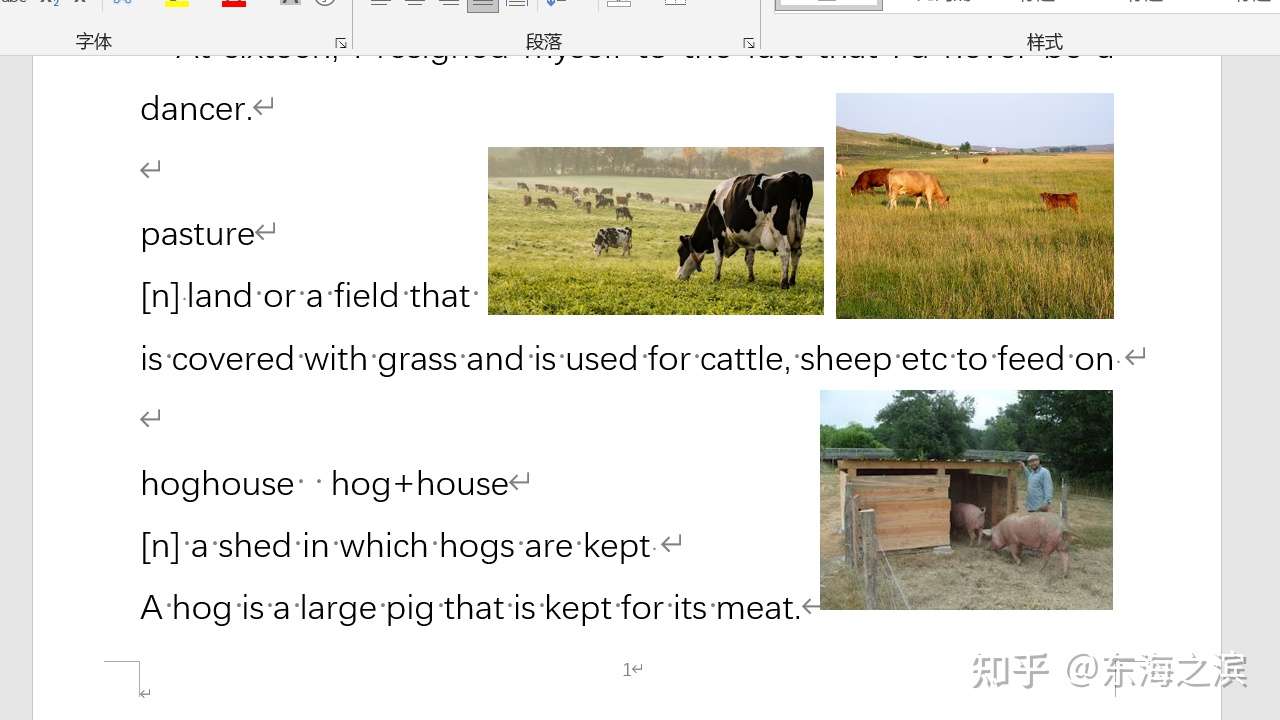This screenshot has height=720, width=1280.
Task: Select the grazing cows pasture image
Action: tap(655, 230)
